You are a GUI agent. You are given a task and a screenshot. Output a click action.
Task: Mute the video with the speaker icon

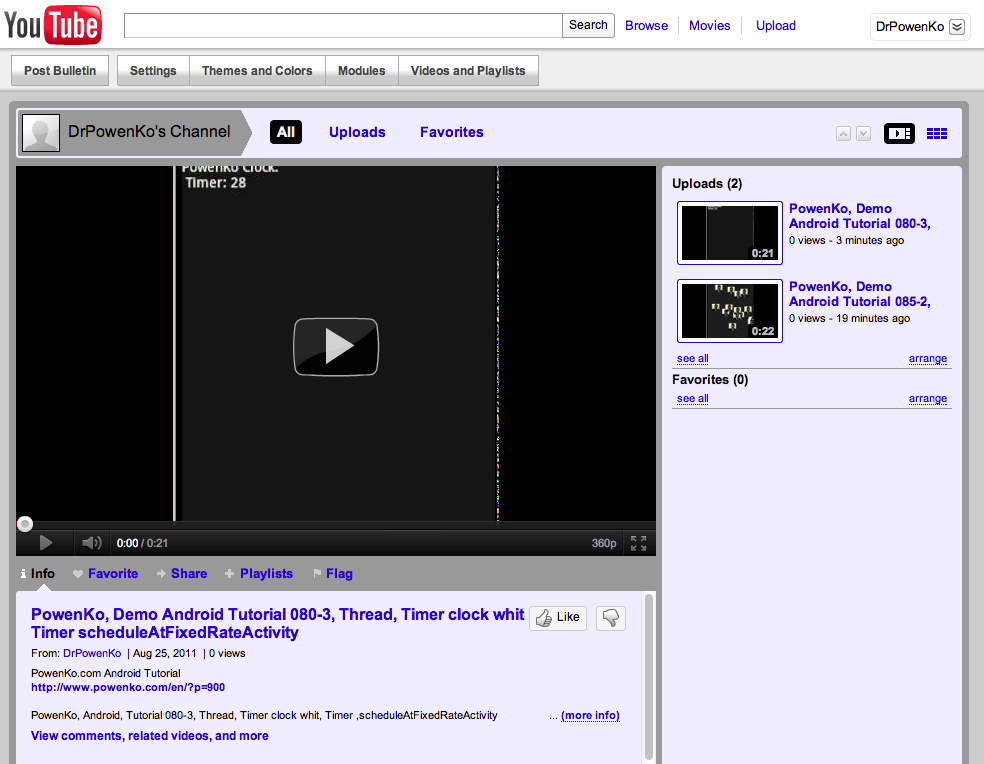point(92,543)
